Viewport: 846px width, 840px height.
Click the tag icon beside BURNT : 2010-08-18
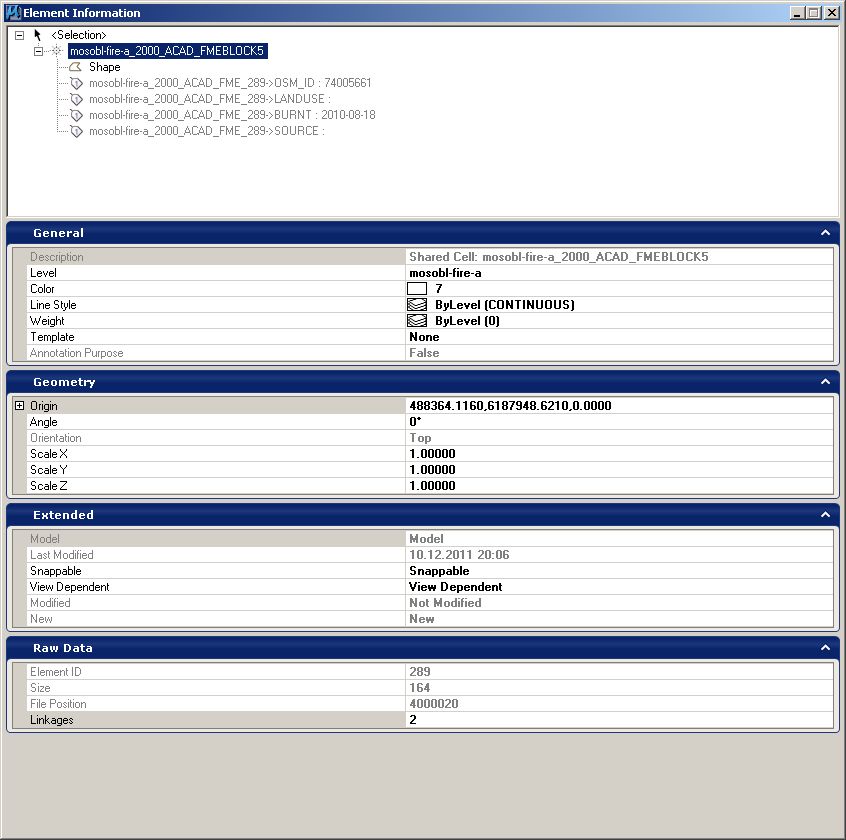pyautogui.click(x=76, y=115)
